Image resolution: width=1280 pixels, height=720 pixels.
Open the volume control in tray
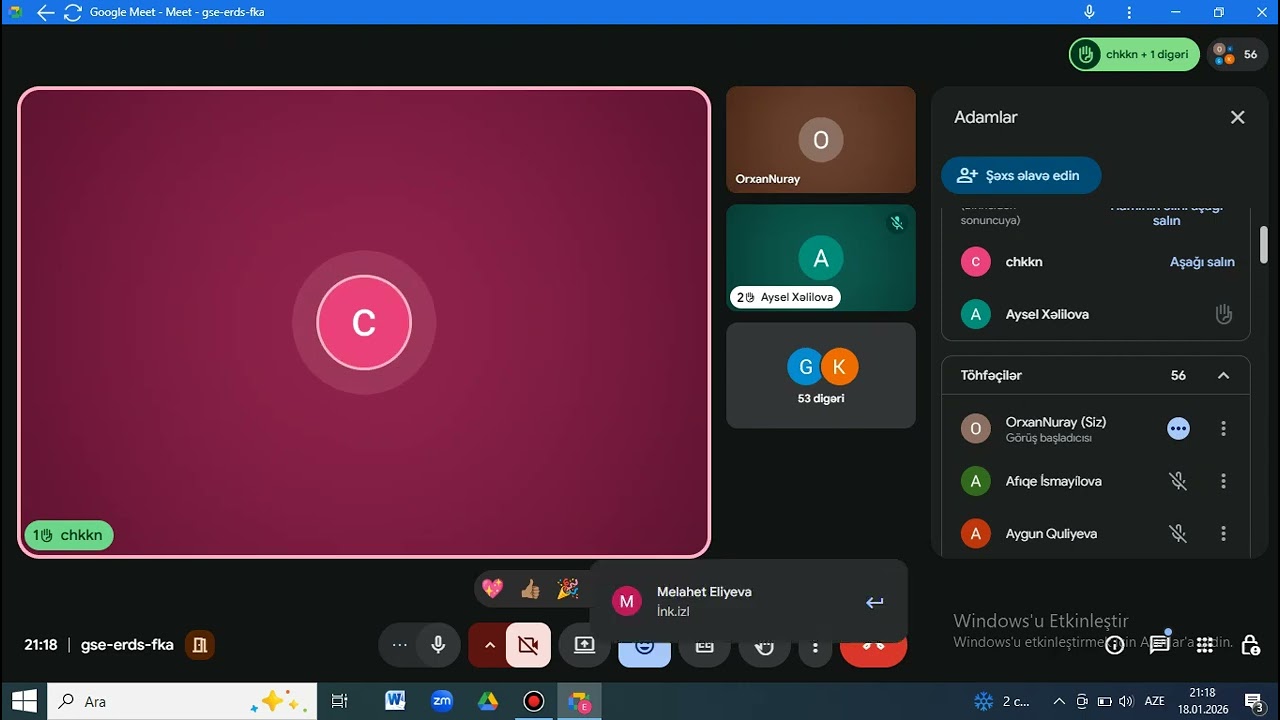(1127, 701)
